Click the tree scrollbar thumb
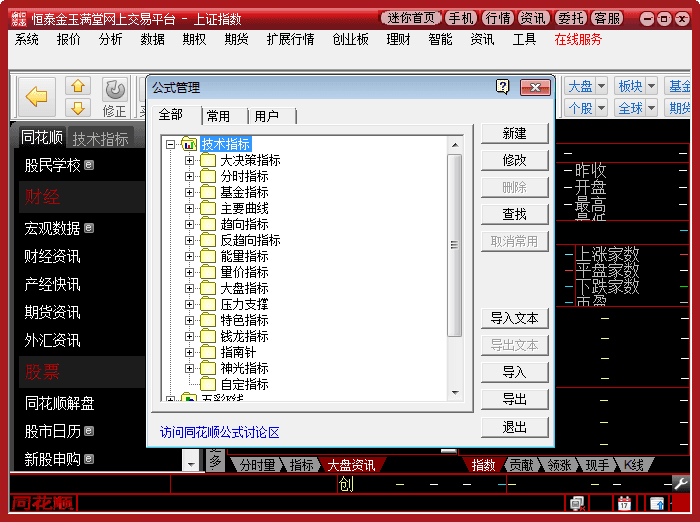The image size is (700, 522). (x=454, y=245)
